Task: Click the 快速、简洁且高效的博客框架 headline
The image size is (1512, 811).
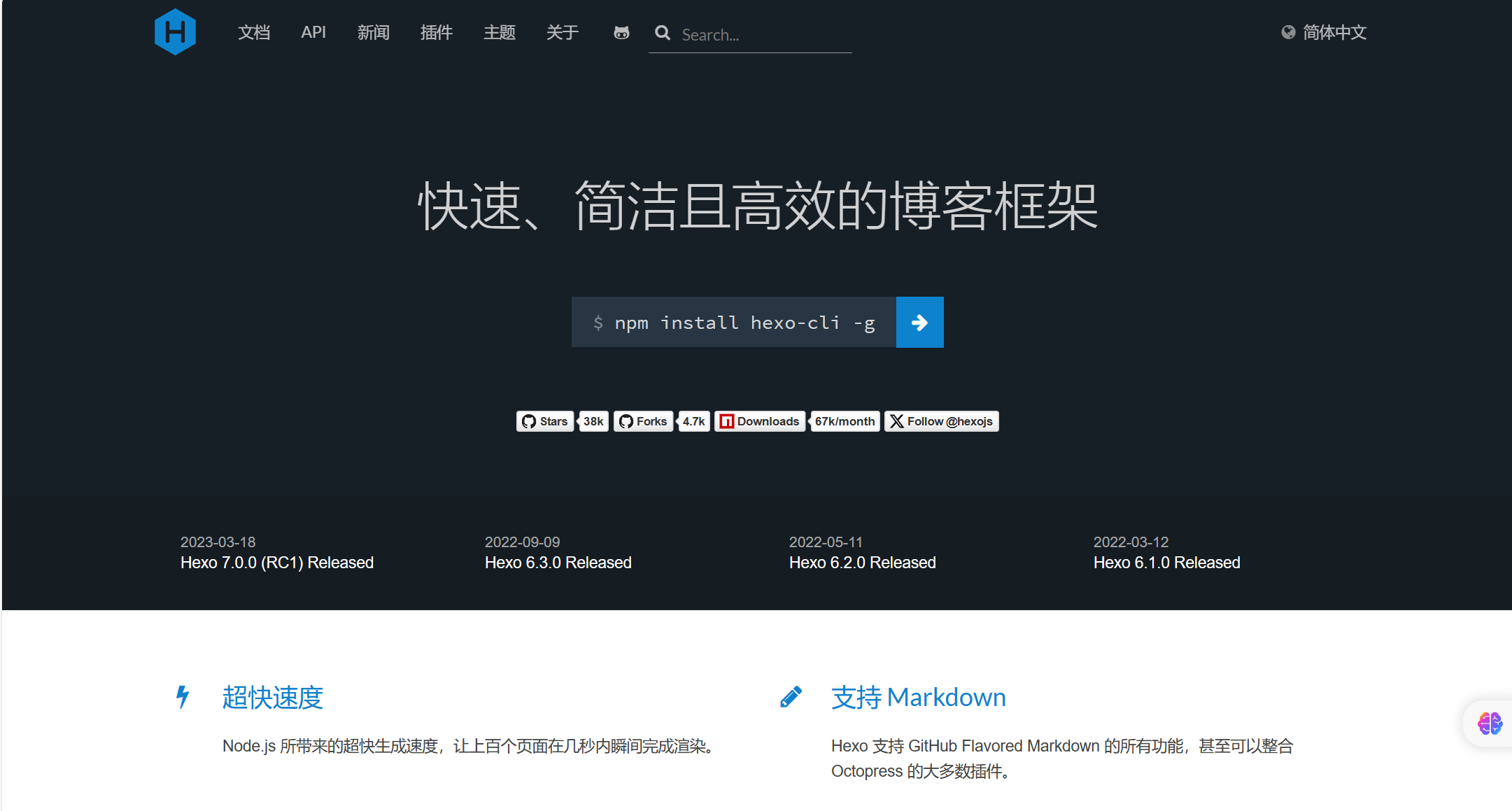Action: point(758,206)
